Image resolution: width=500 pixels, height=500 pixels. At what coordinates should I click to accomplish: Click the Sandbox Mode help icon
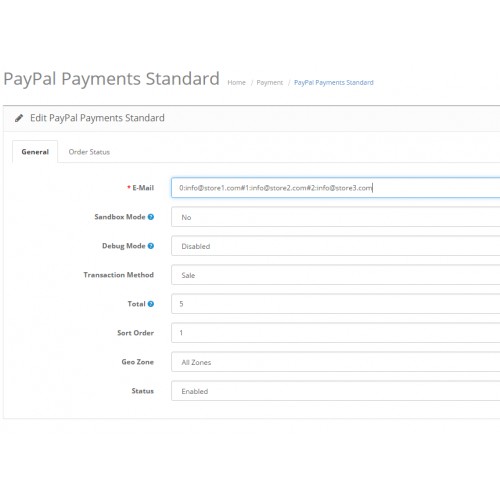point(151,217)
